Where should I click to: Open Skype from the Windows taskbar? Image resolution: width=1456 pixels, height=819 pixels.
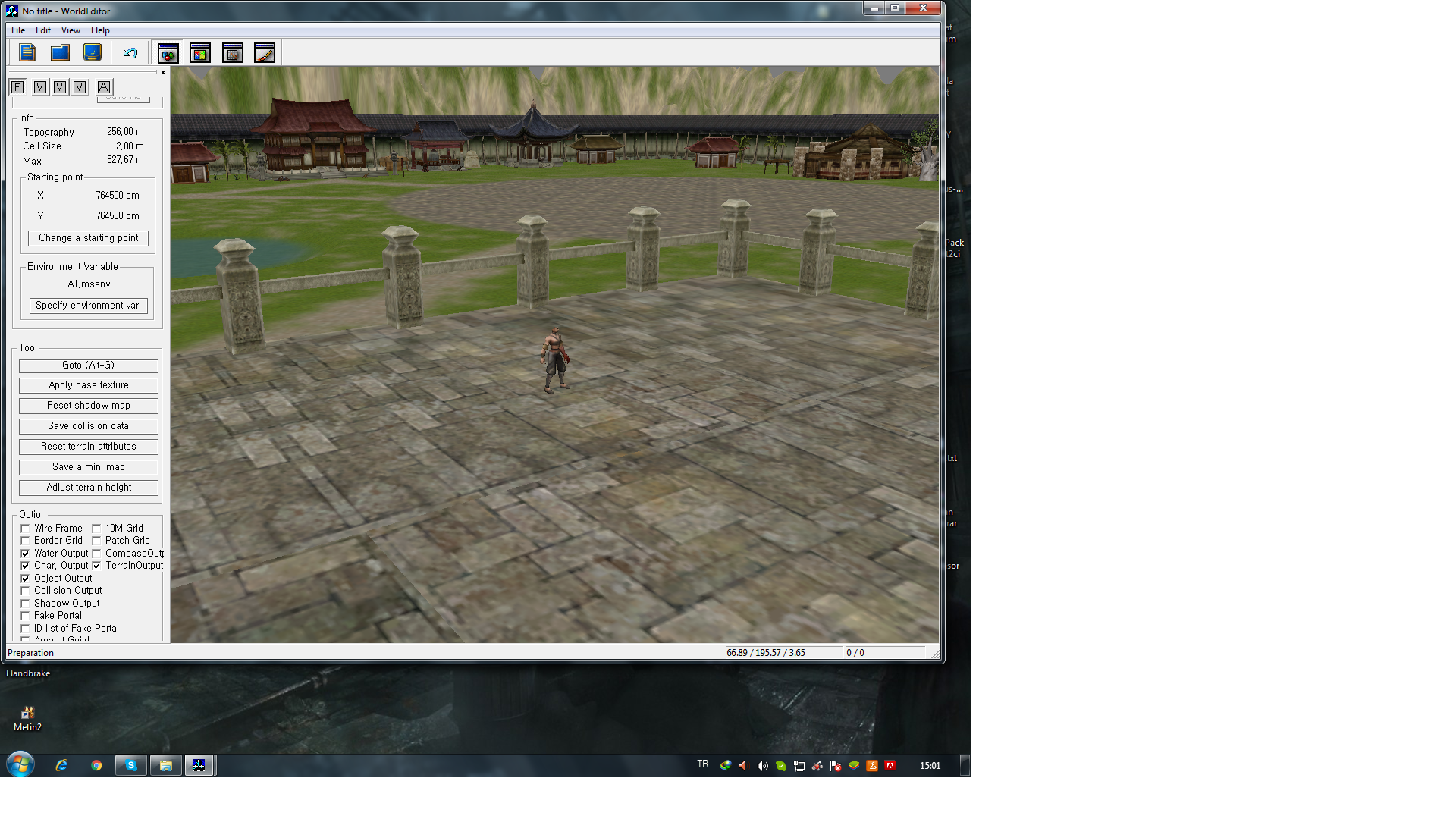(x=130, y=765)
